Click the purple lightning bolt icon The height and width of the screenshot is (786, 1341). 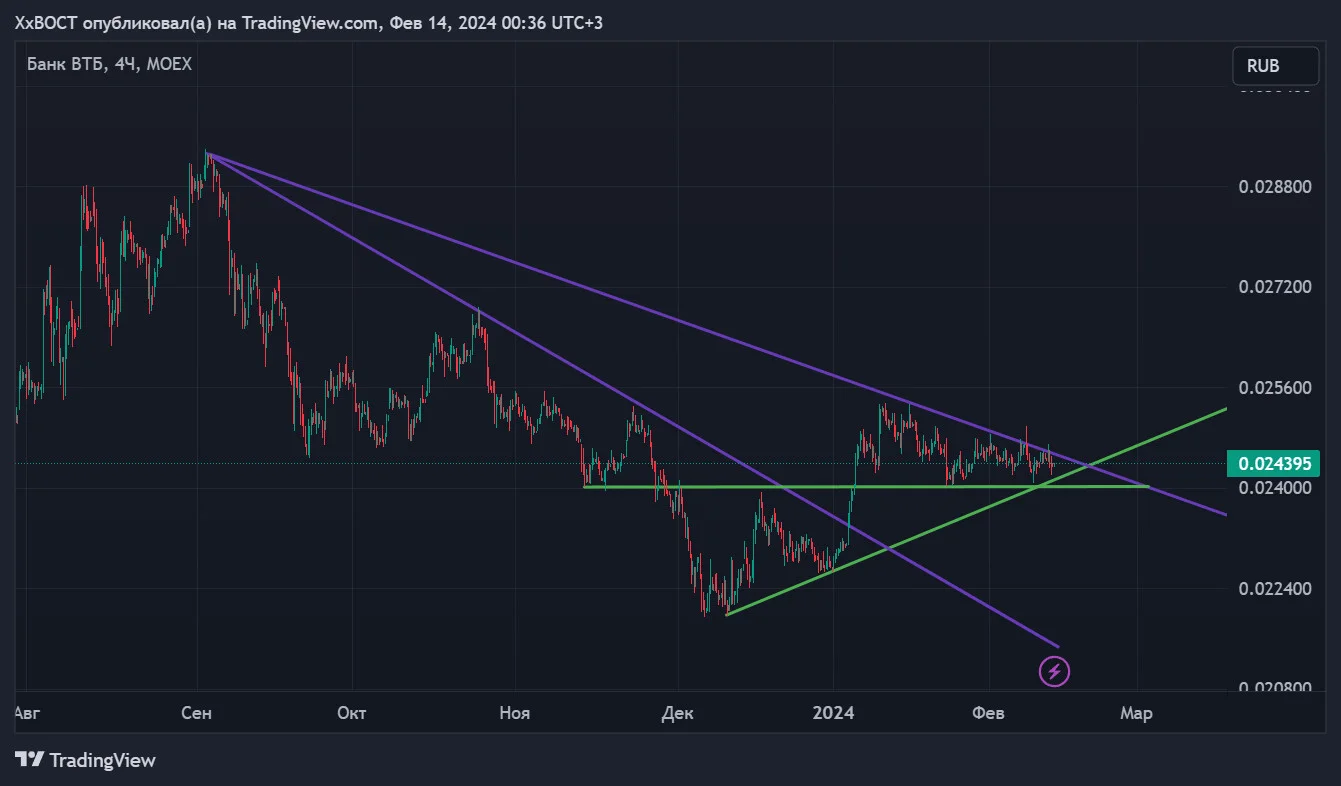(x=1055, y=671)
